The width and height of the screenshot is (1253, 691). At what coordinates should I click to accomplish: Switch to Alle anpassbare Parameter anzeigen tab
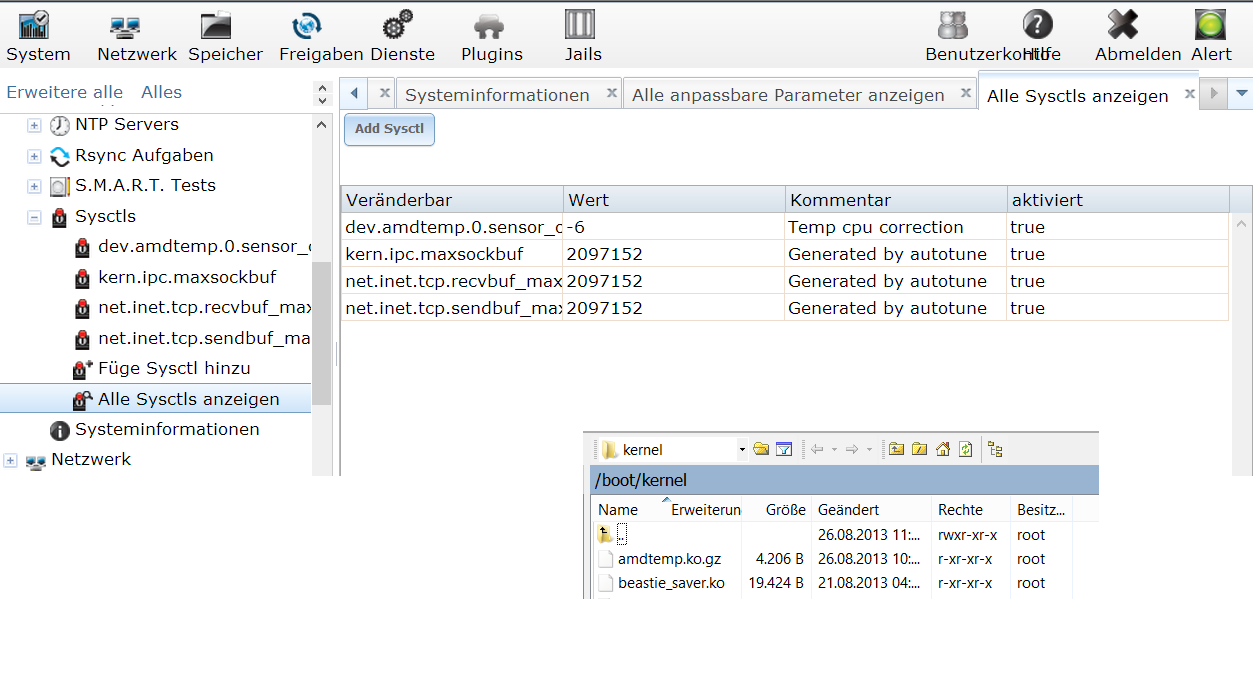pos(788,95)
